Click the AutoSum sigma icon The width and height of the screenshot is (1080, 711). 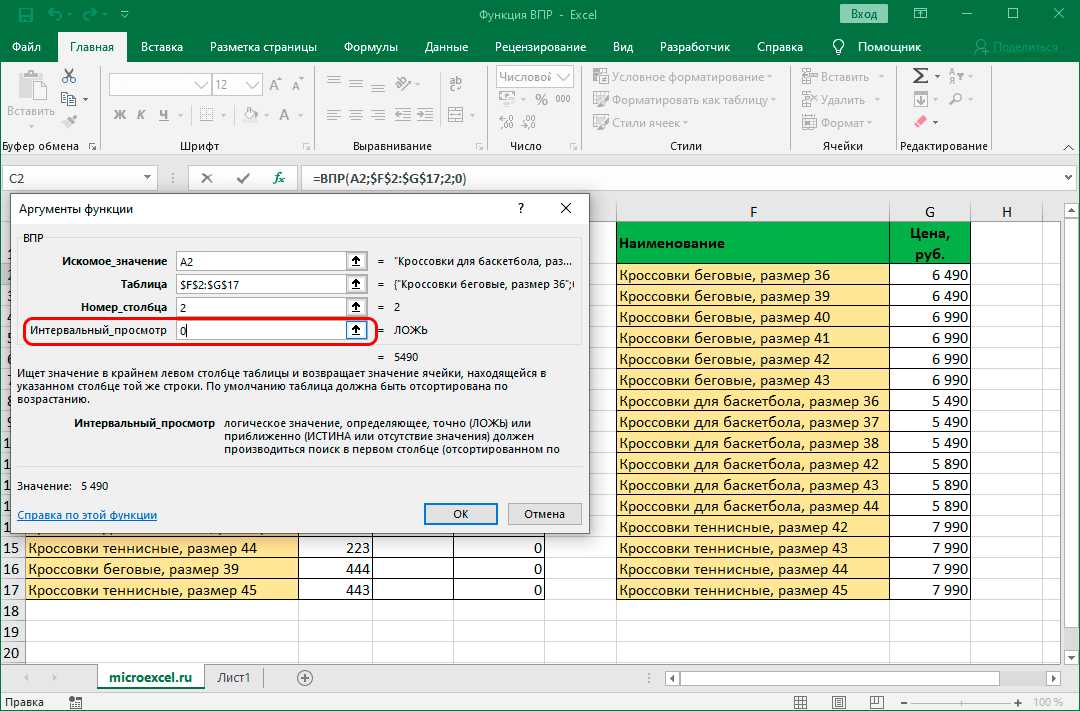tap(921, 77)
